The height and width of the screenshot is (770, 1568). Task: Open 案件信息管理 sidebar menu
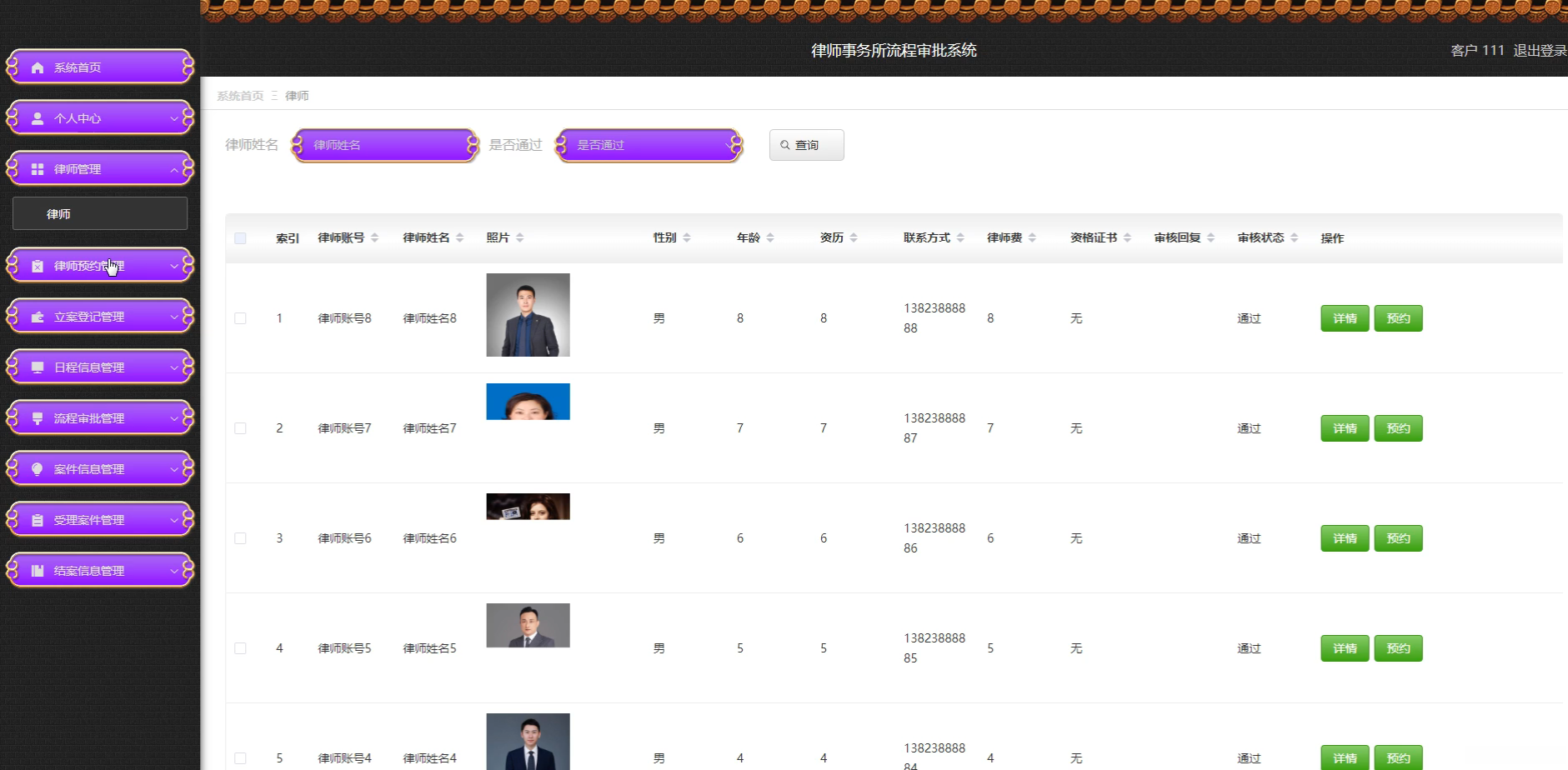coord(100,469)
